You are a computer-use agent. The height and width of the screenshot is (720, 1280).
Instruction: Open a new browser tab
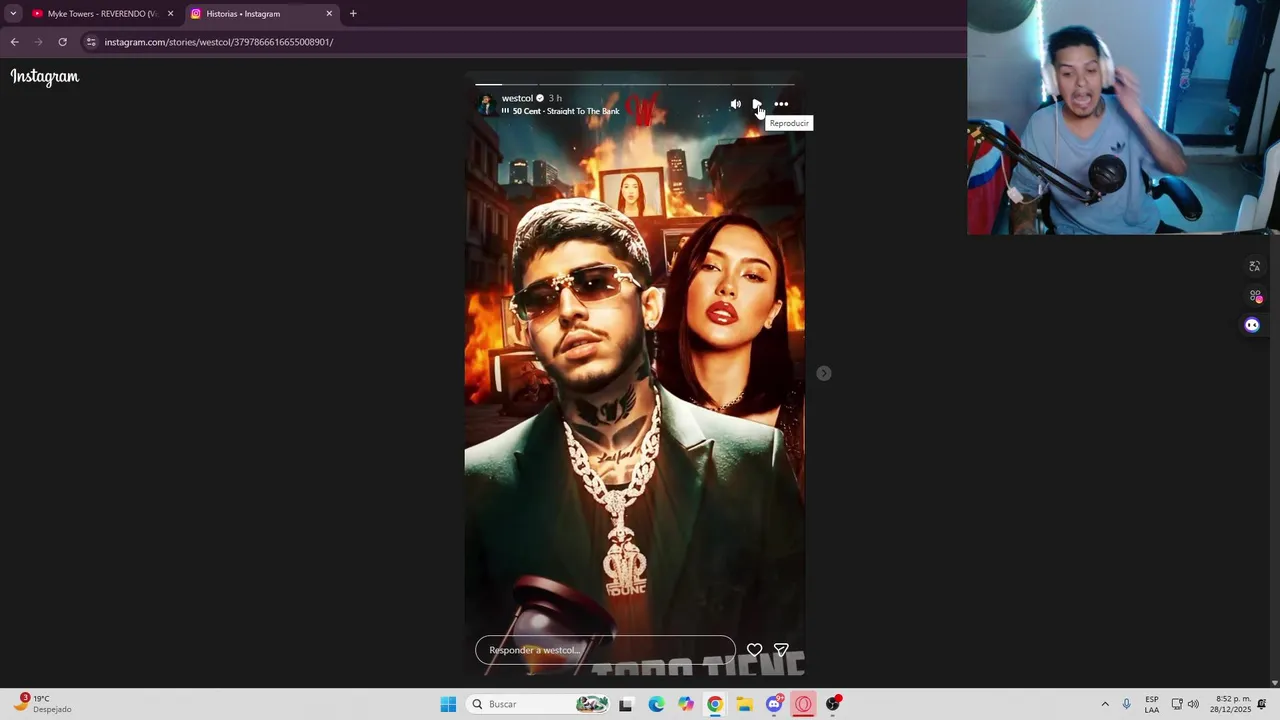(353, 14)
